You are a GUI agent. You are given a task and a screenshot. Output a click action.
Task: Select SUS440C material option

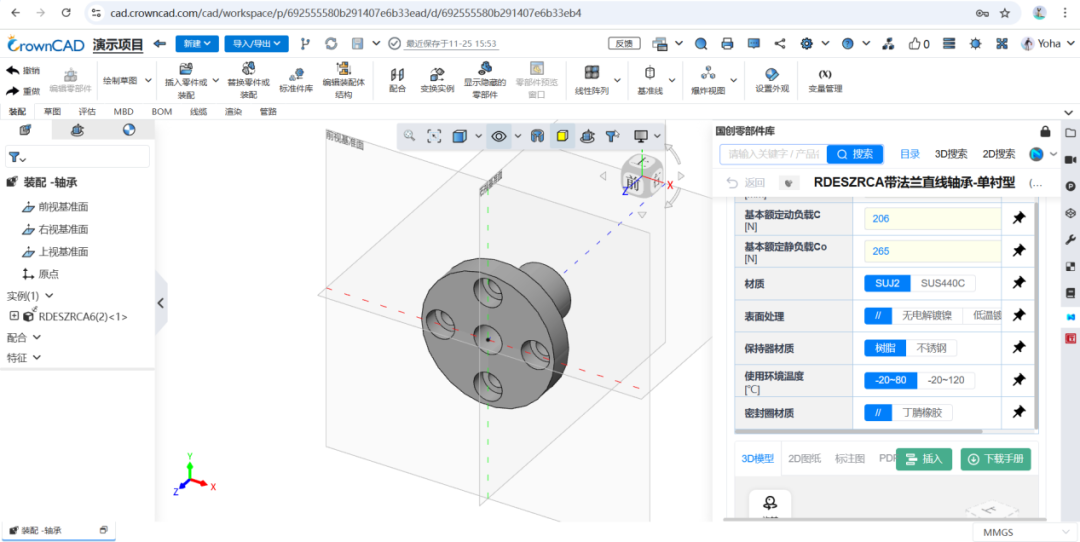[x=942, y=283]
